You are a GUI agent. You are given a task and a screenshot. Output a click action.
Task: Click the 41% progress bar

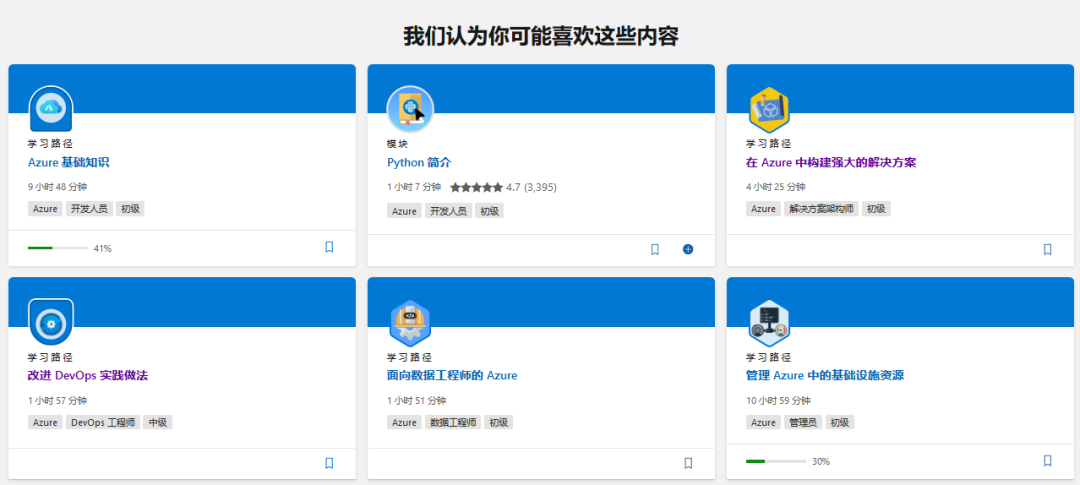(58, 248)
